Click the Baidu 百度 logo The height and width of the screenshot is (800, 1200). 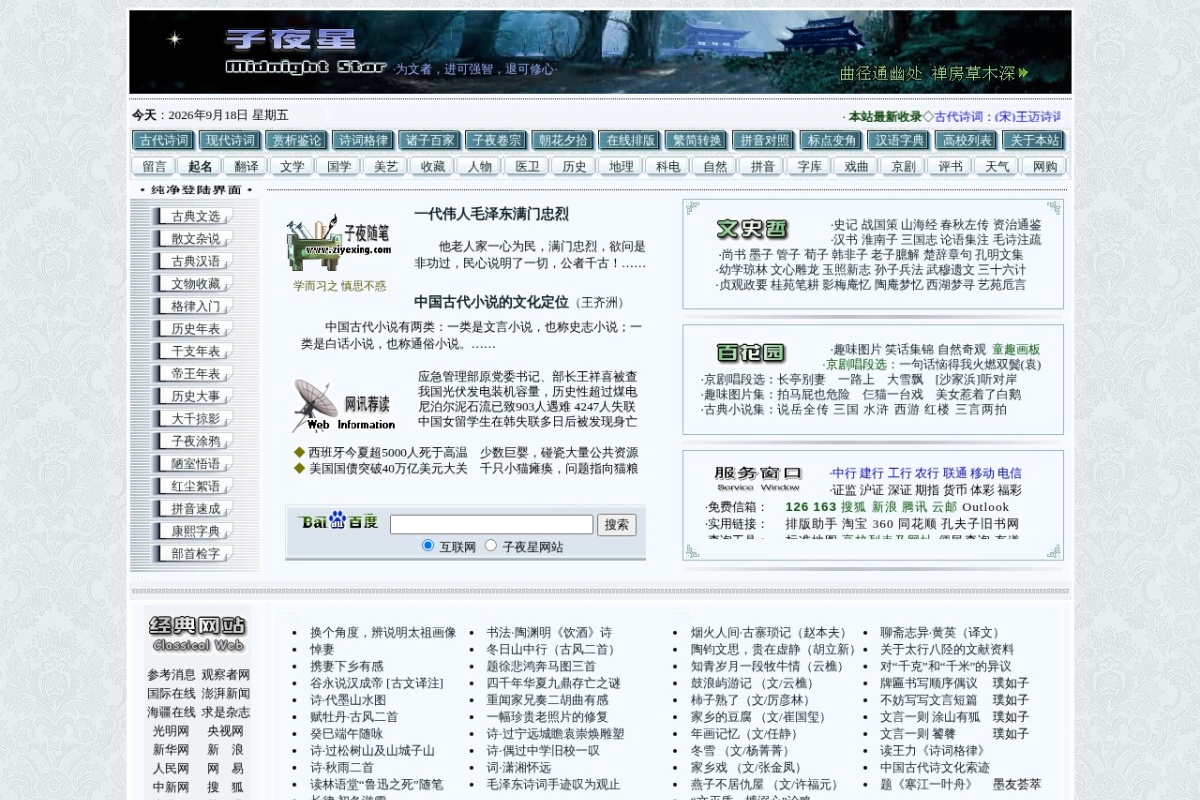click(339, 522)
